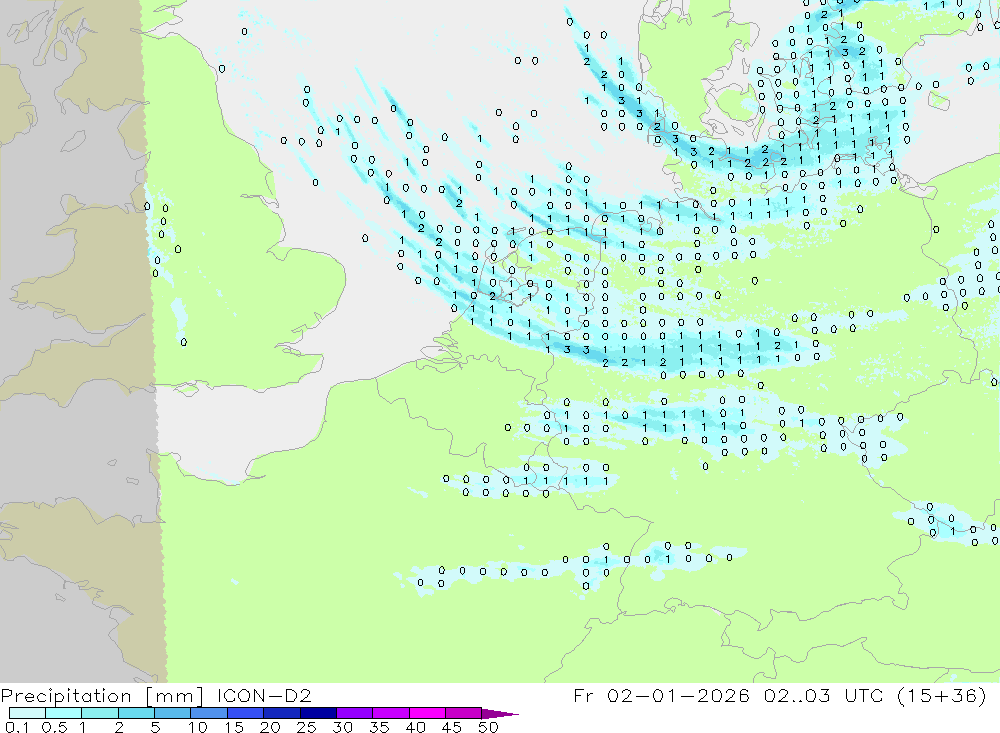Pick the 15–20 mm legend color swatch

pos(246,713)
